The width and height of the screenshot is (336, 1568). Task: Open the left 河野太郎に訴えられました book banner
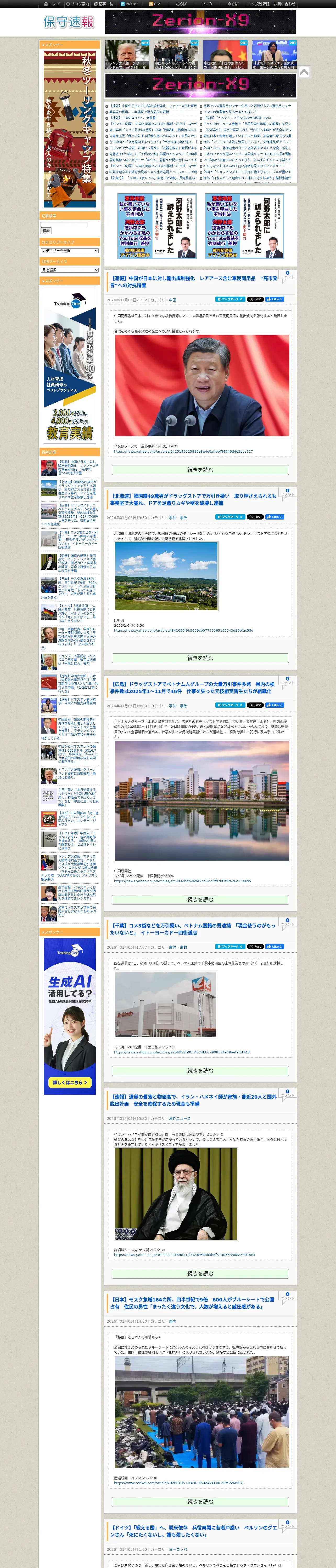tap(157, 226)
